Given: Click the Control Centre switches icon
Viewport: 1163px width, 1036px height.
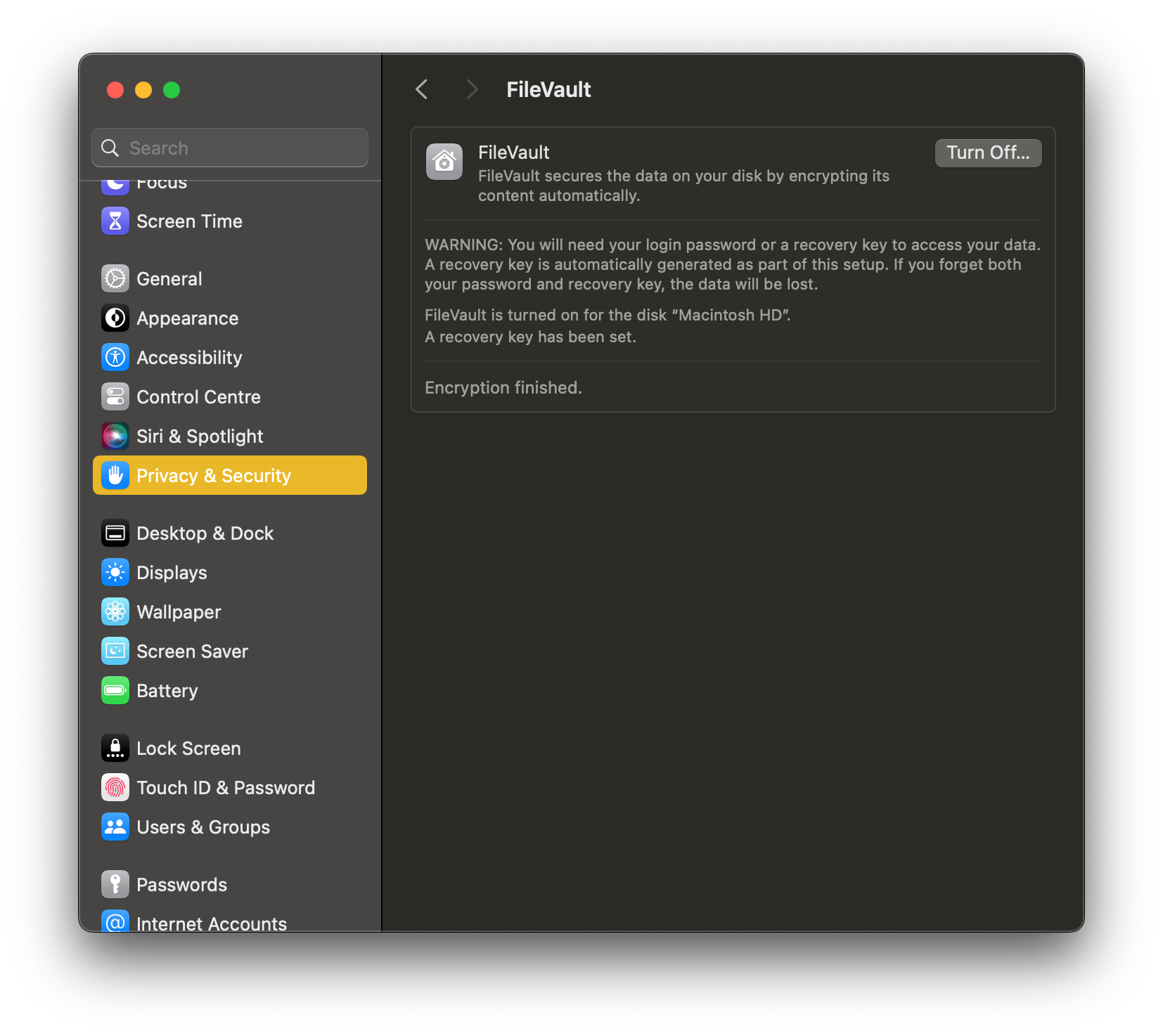Looking at the screenshot, I should pos(115,397).
